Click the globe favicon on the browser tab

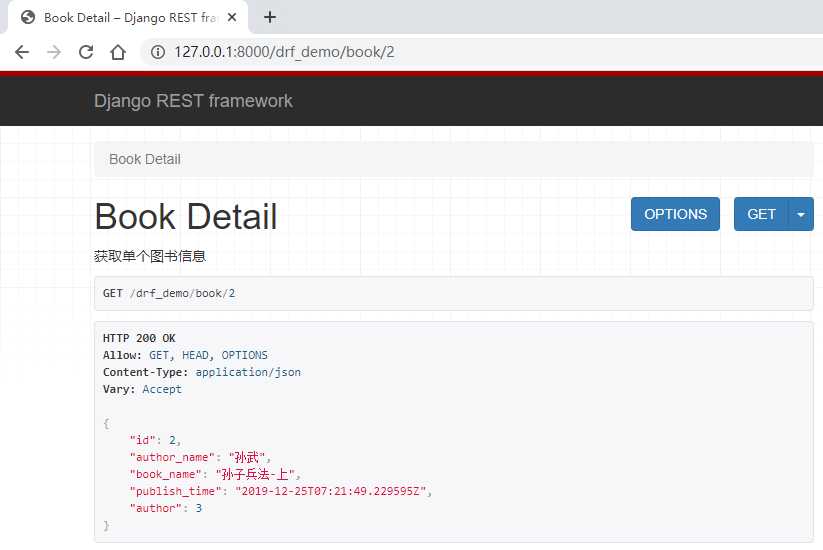28,17
